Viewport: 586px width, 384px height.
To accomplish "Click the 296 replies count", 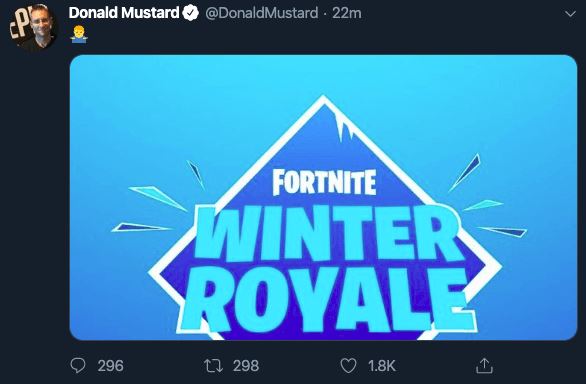I will 110,366.
